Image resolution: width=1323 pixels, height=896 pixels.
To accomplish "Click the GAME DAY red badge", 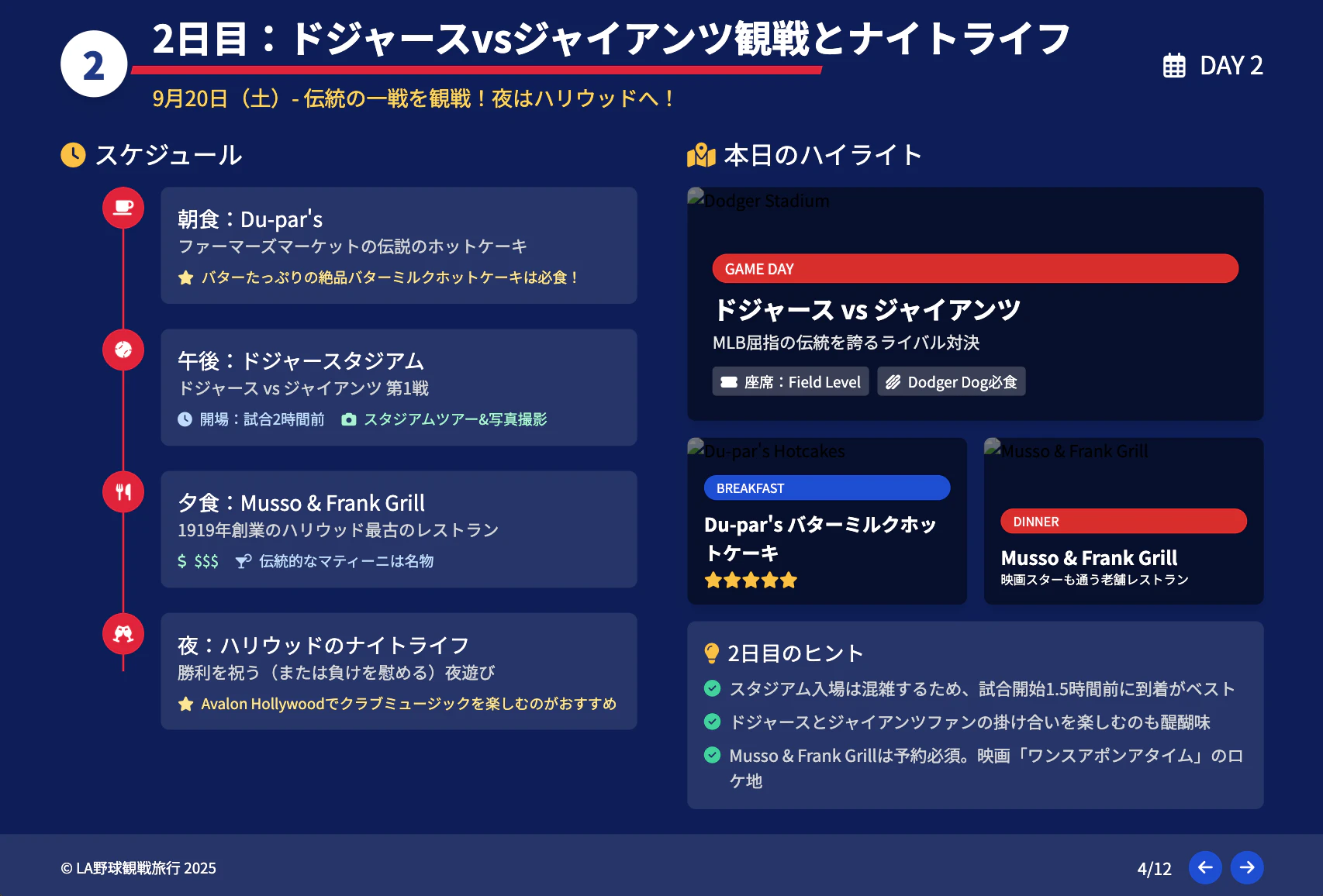I will [975, 268].
